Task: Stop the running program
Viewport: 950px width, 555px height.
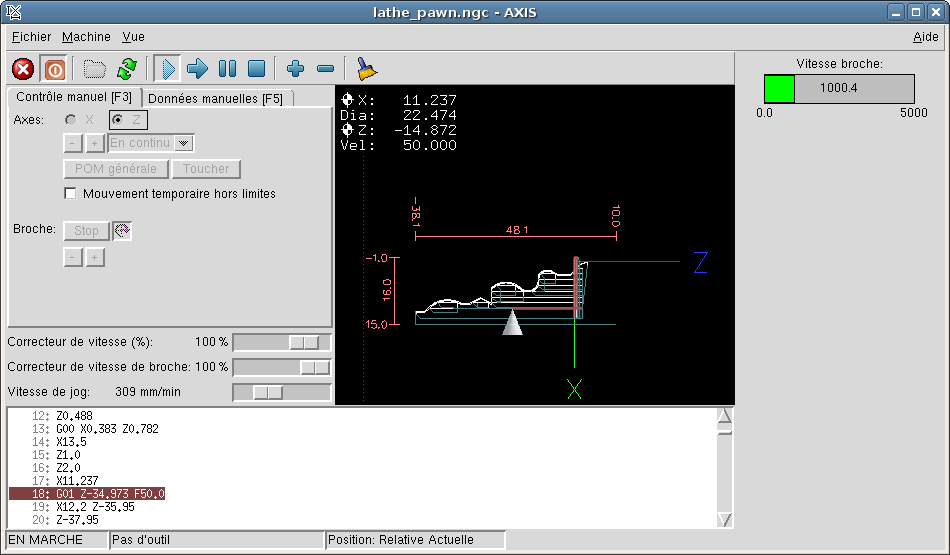Action: (x=256, y=69)
